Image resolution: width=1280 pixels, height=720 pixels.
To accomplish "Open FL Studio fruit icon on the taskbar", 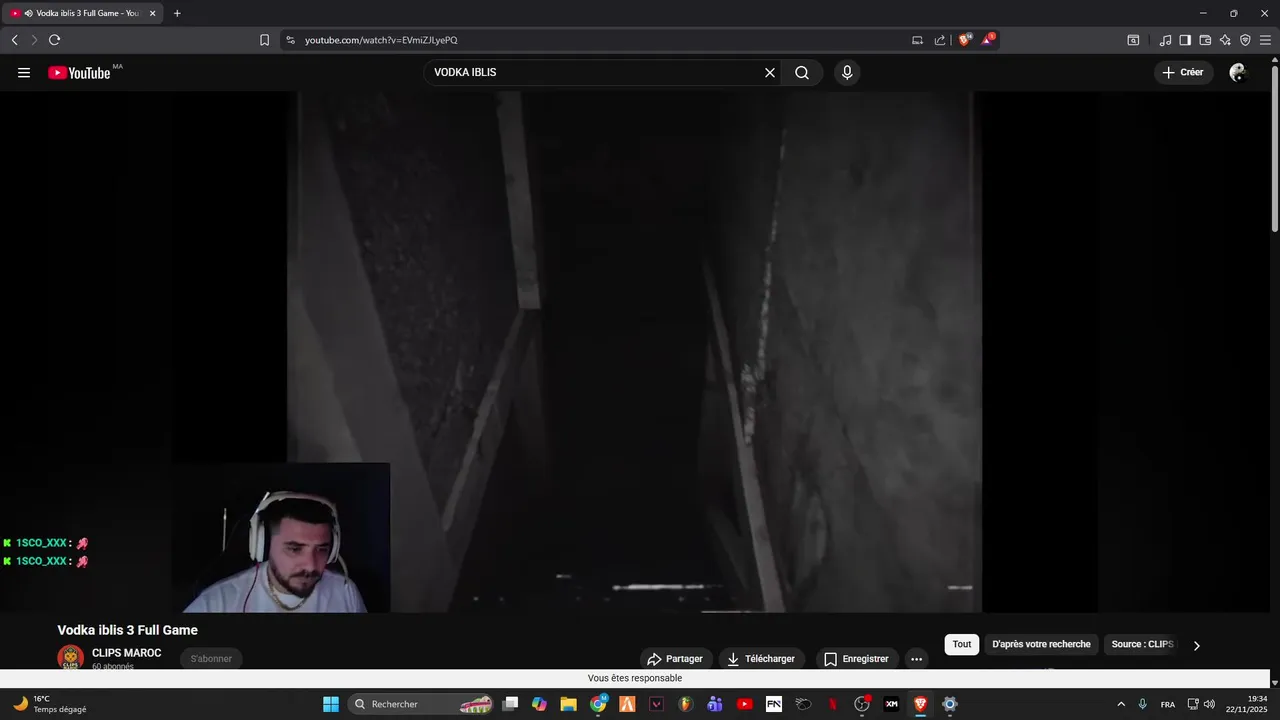I will pyautogui.click(x=685, y=704).
